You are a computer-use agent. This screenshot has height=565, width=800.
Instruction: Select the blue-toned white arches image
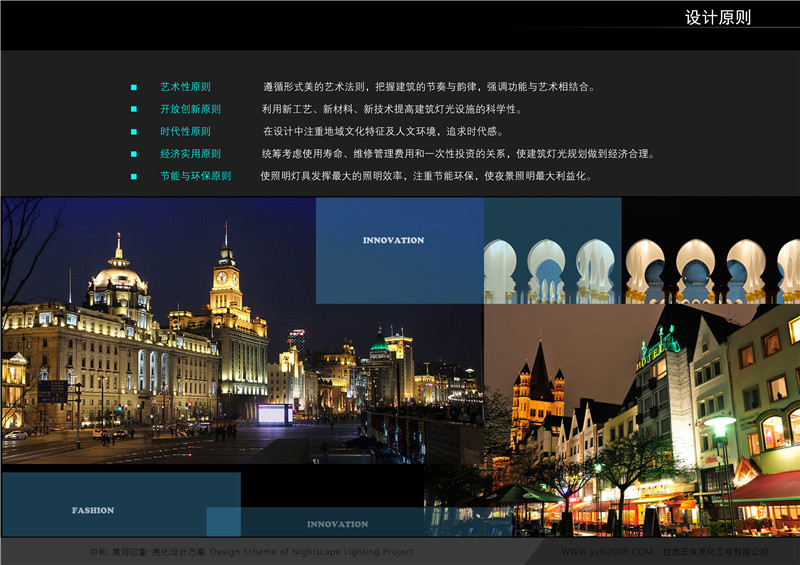pyautogui.click(x=552, y=250)
